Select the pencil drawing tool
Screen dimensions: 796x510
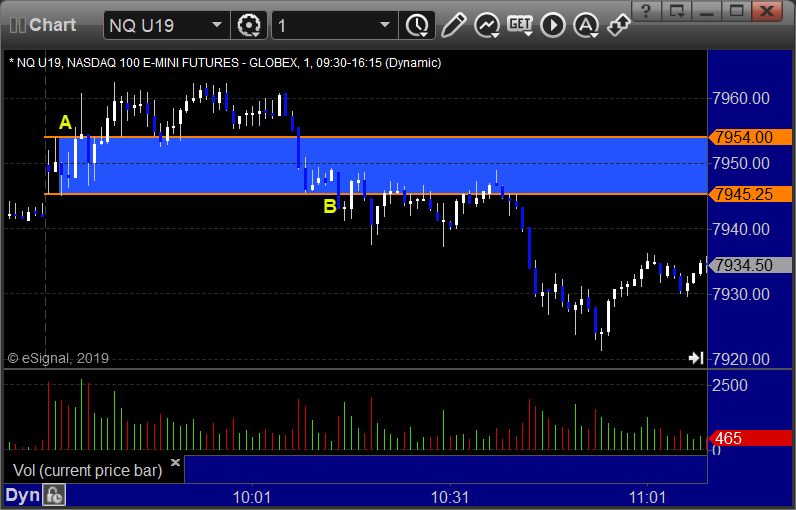(453, 25)
